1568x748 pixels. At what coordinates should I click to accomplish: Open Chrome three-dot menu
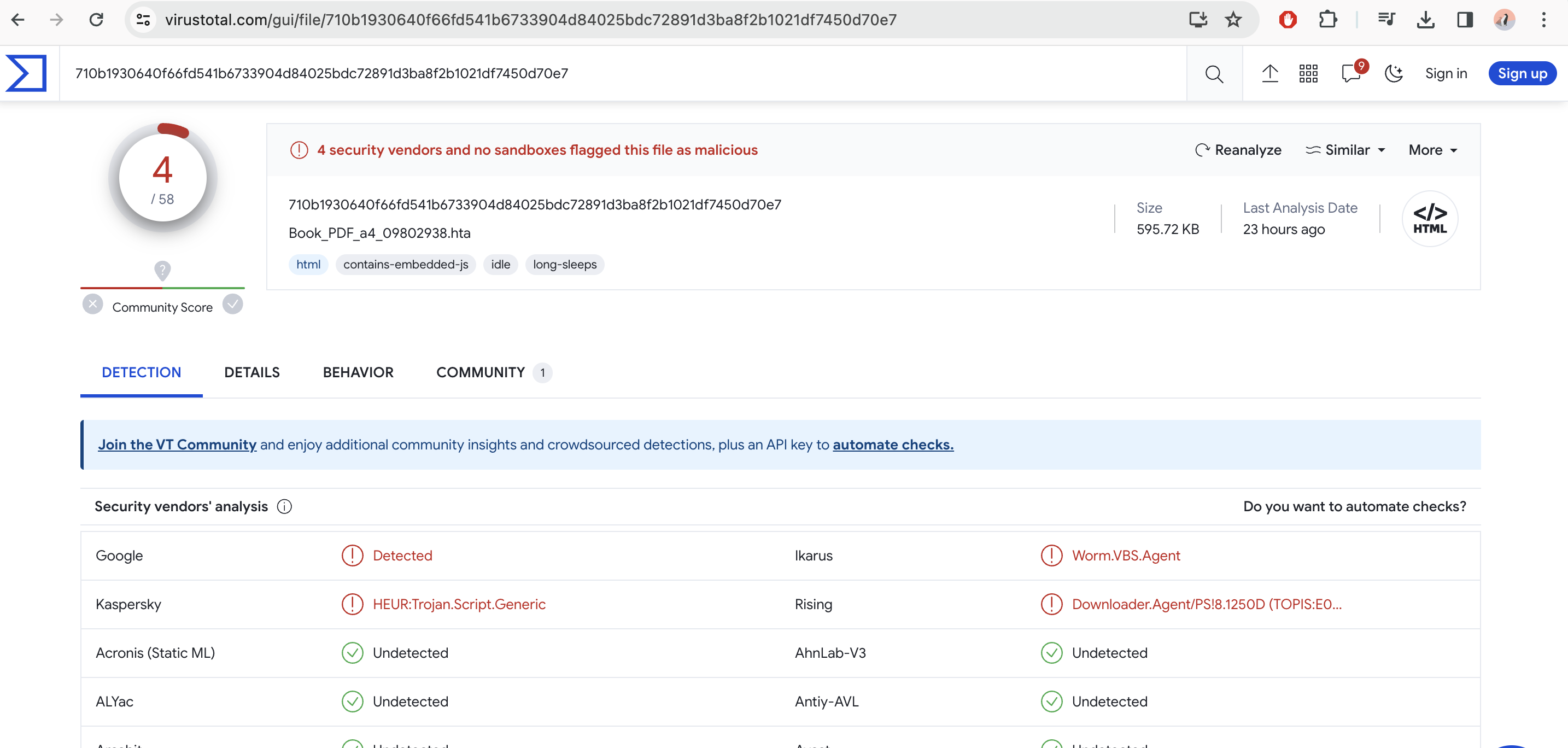tap(1543, 20)
